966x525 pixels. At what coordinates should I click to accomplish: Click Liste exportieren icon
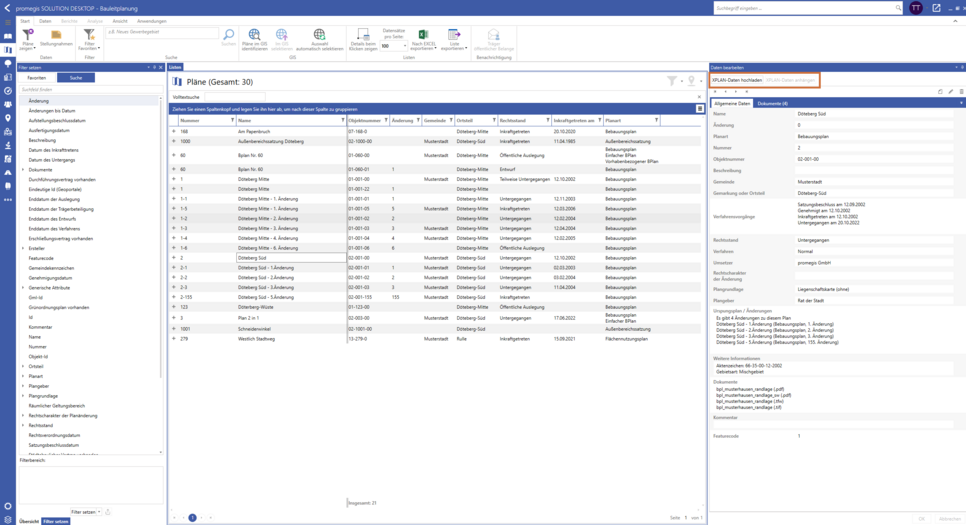(454, 35)
